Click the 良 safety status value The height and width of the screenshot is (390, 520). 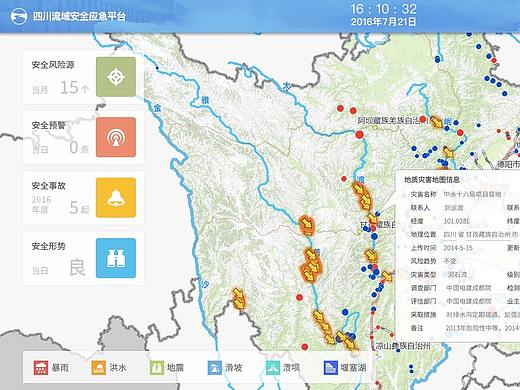point(77,267)
